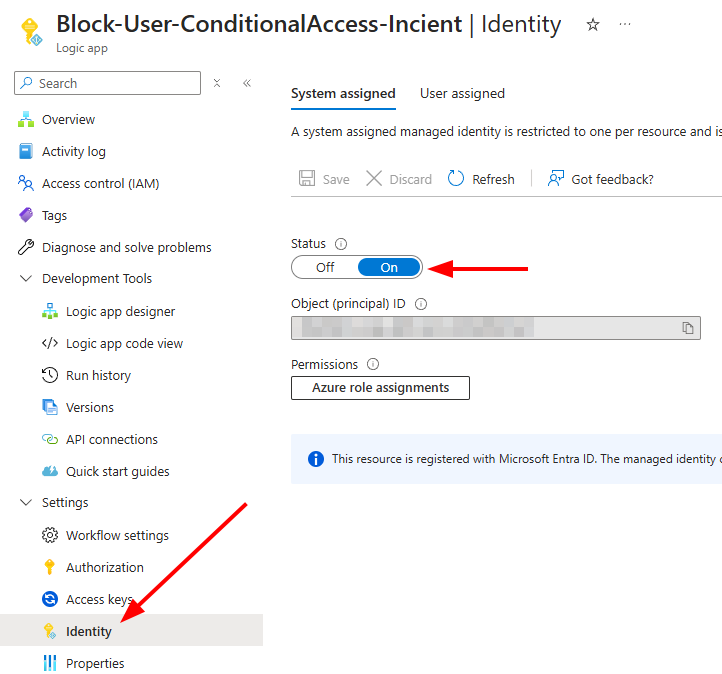Refresh the Identity page
This screenshot has width=722, height=674.
pyautogui.click(x=481, y=179)
